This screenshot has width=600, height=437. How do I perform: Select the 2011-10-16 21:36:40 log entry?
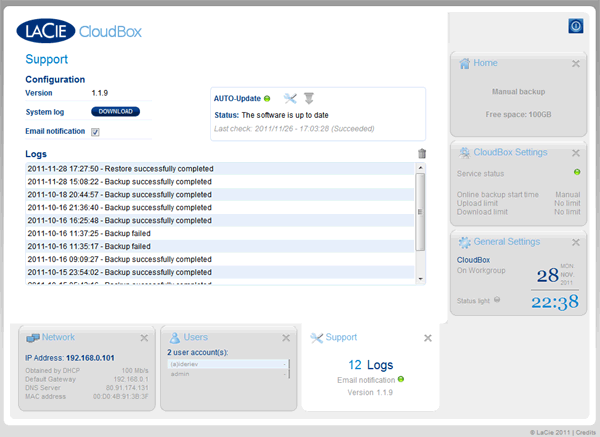point(220,208)
